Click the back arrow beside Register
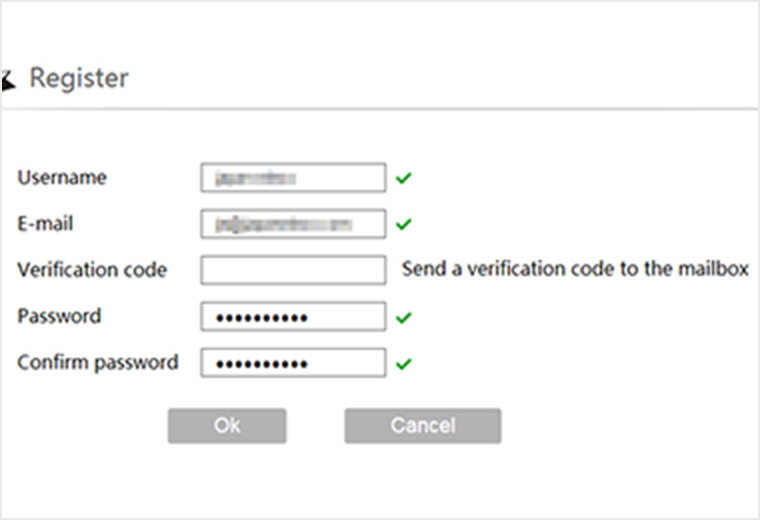 tap(8, 79)
